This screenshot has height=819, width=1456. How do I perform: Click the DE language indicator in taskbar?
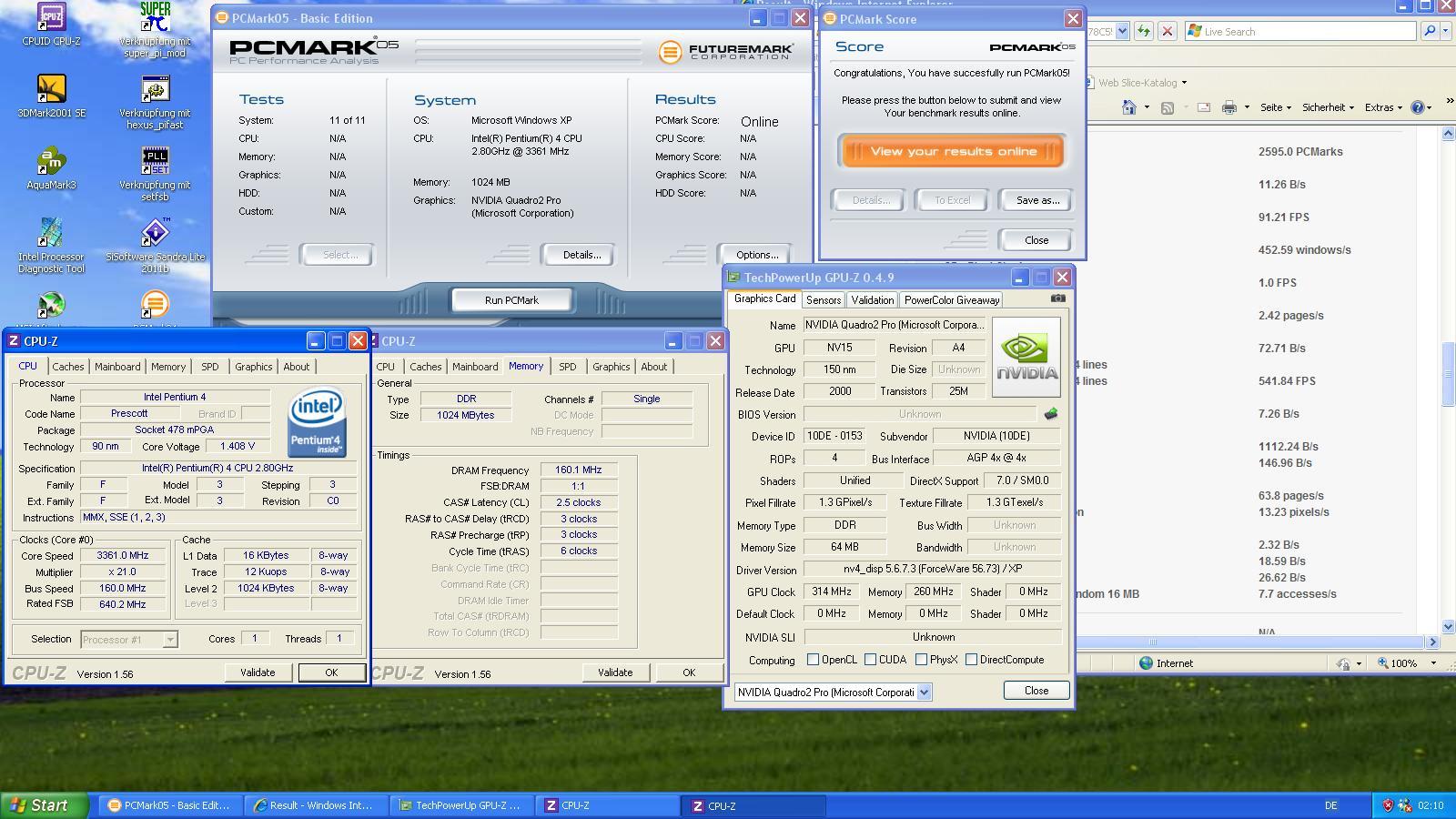point(1330,805)
